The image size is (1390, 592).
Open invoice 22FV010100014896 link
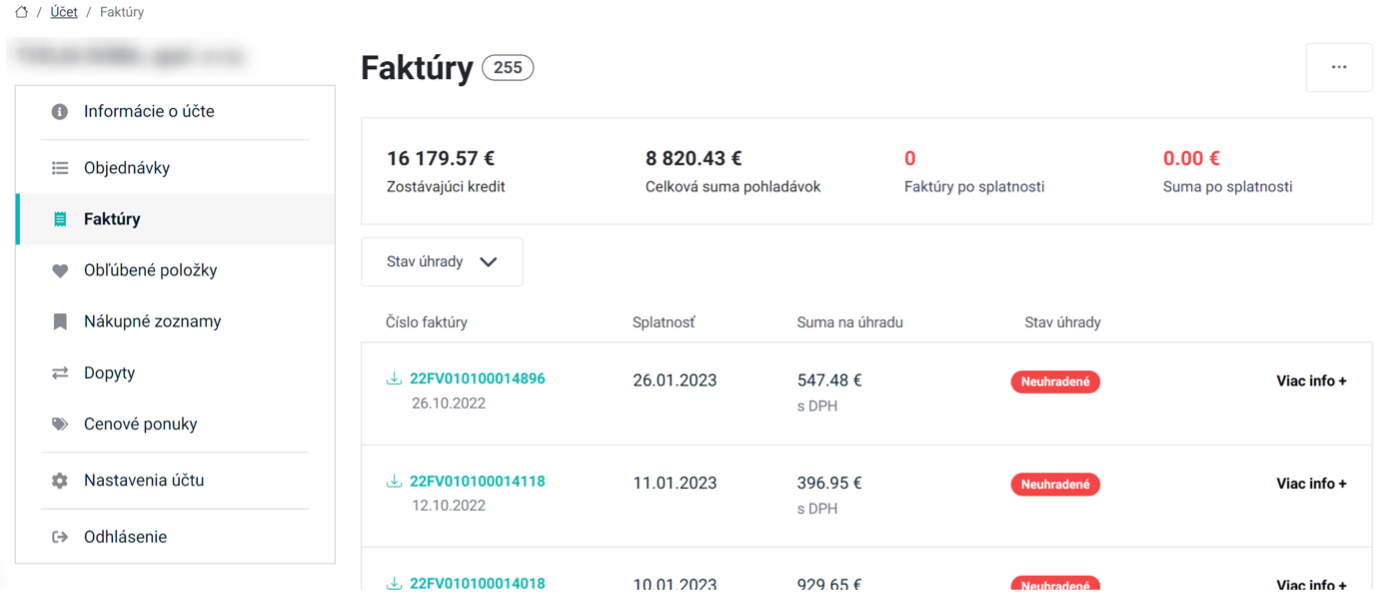(477, 379)
